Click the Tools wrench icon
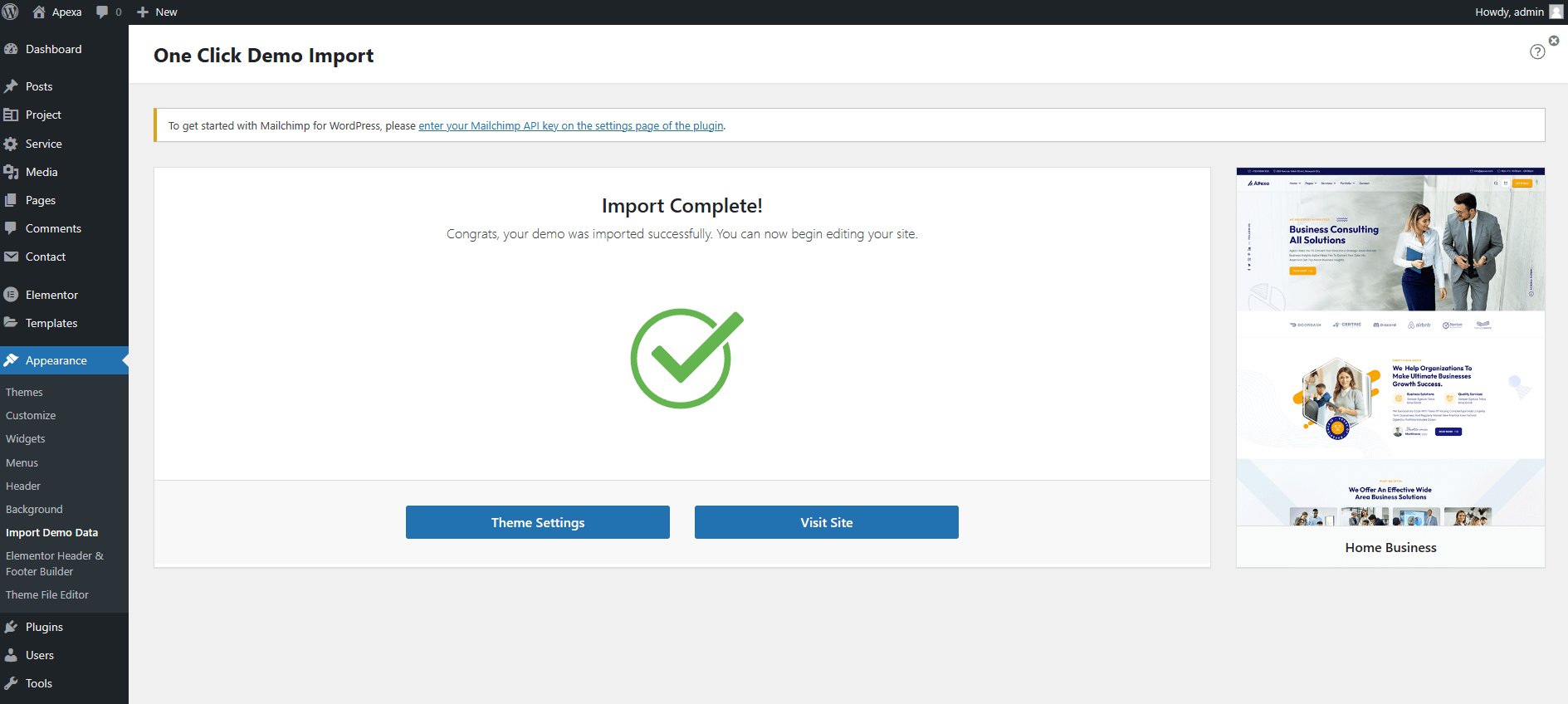This screenshot has height=704, width=1568. (x=11, y=683)
